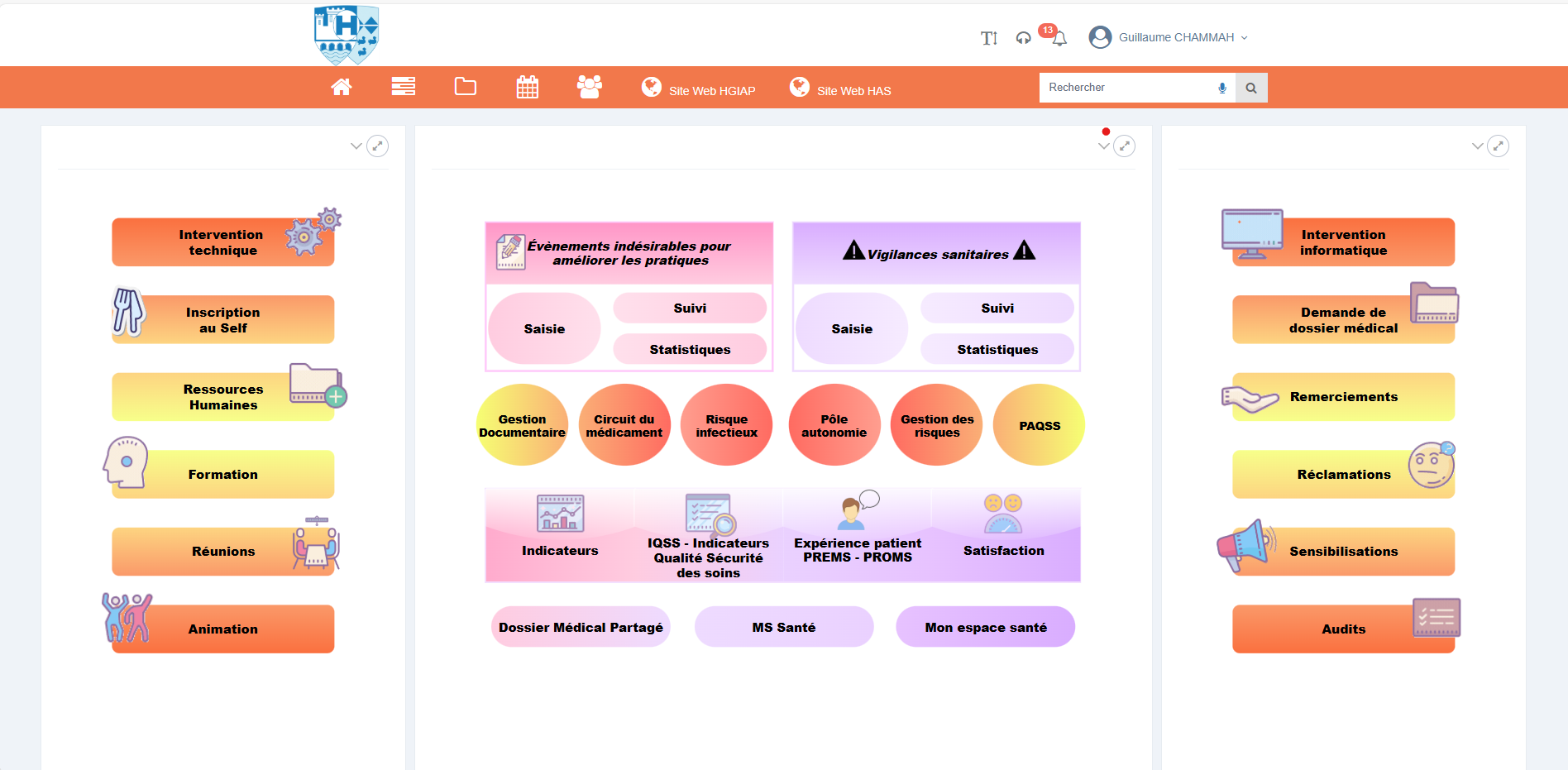
Task: Click the headset support icon
Action: tap(1024, 38)
